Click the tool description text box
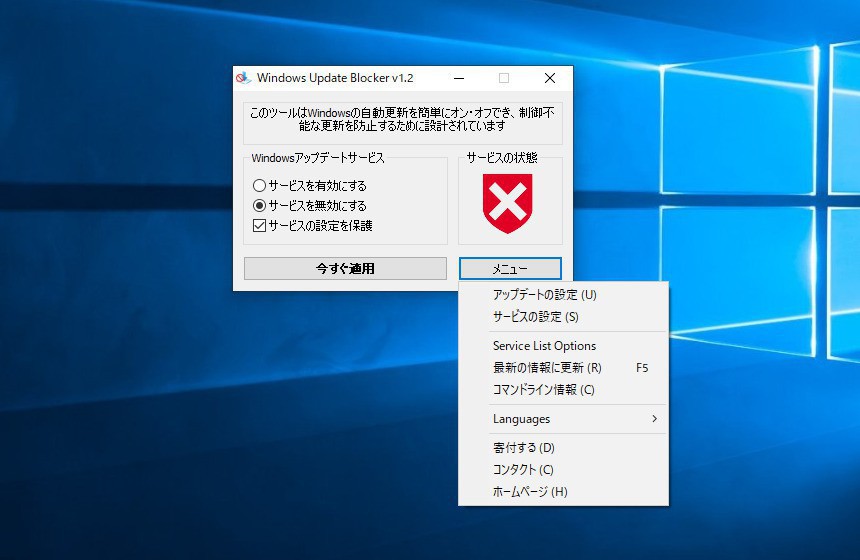 tap(403, 123)
